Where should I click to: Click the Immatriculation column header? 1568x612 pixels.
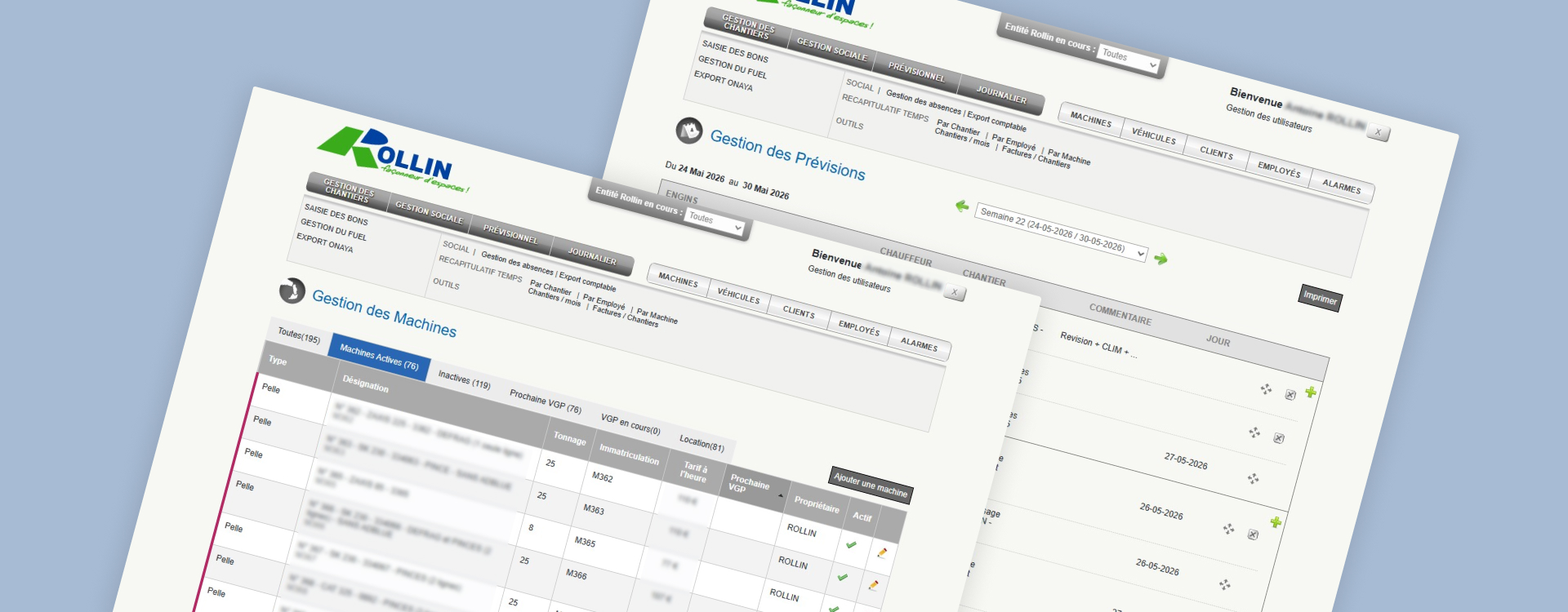[x=629, y=455]
